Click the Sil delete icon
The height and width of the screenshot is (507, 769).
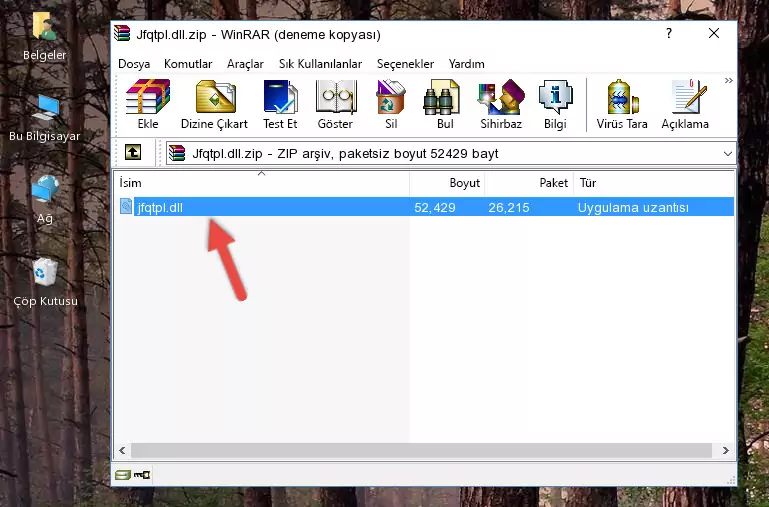391,104
